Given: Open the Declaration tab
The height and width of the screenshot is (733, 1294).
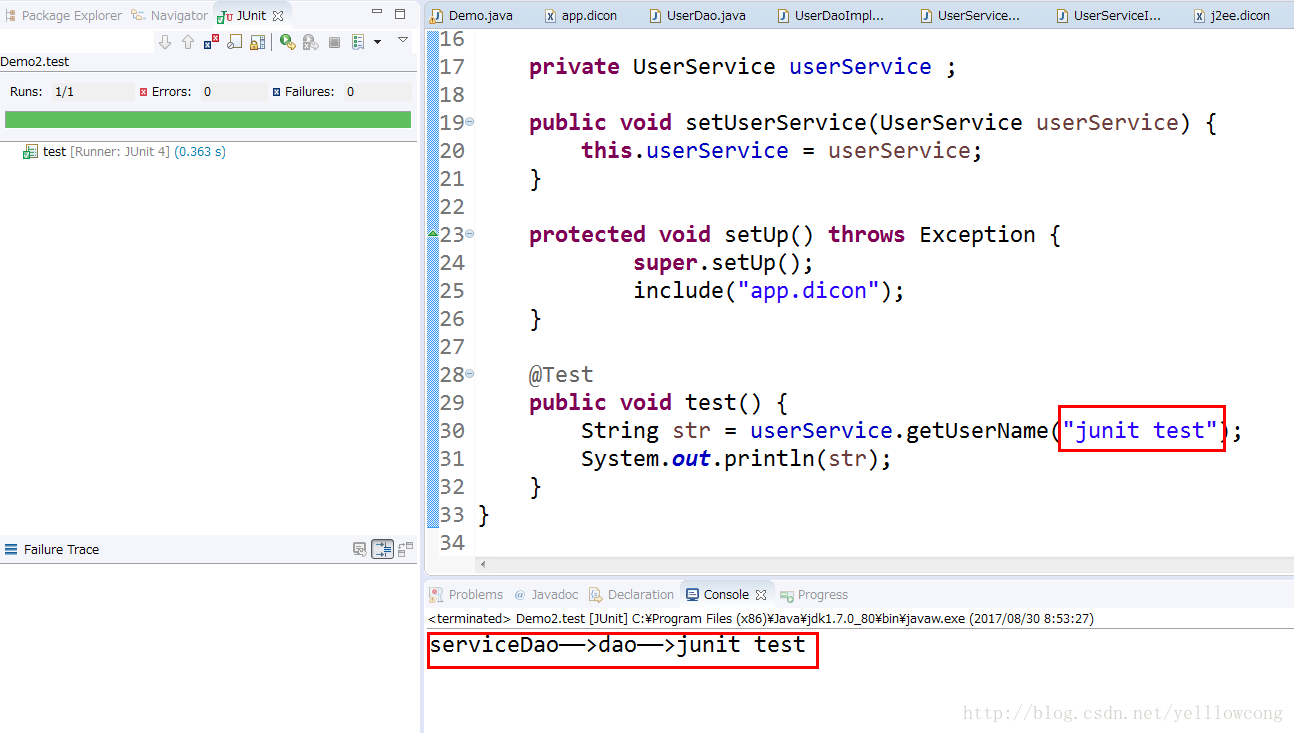Looking at the screenshot, I should (631, 594).
